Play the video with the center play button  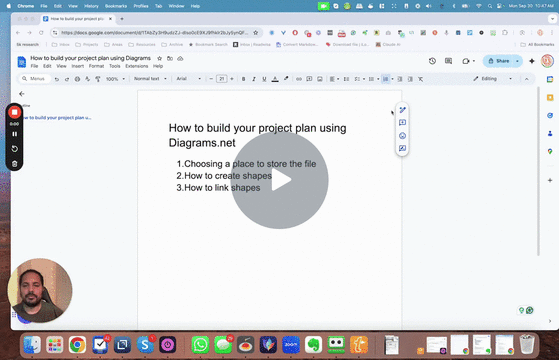pyautogui.click(x=280, y=180)
